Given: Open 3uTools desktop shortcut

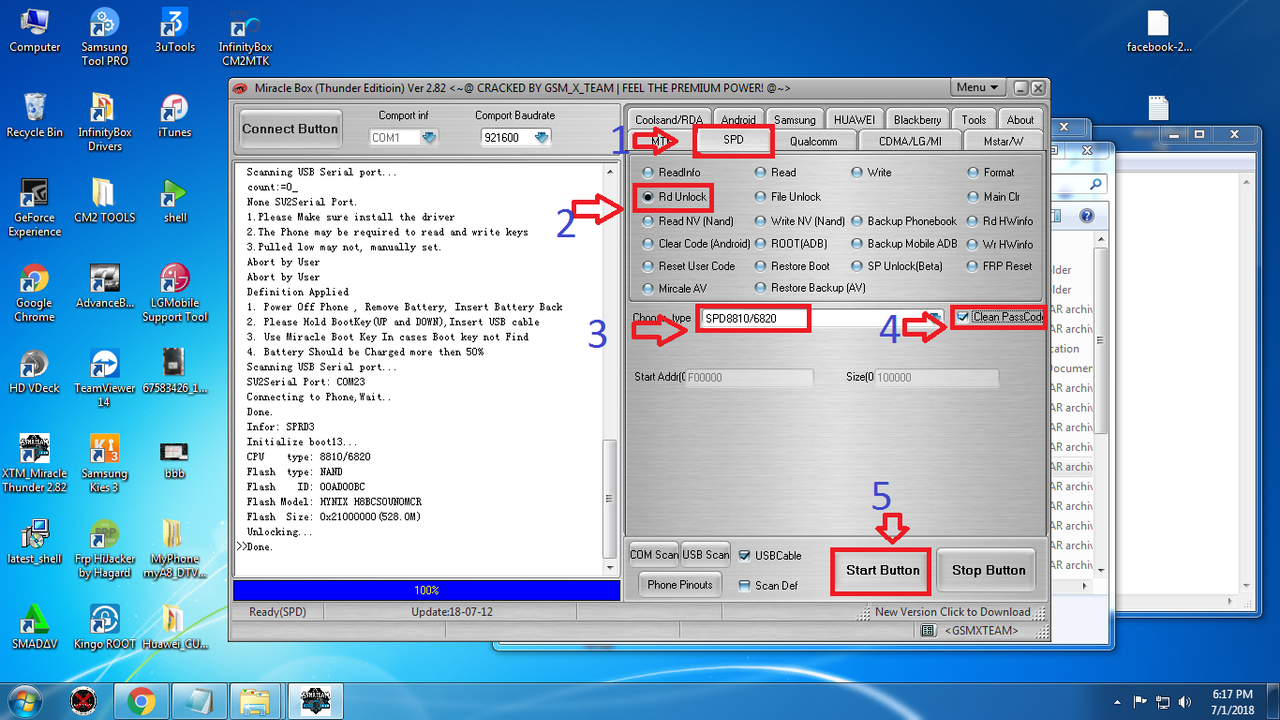Looking at the screenshot, I should pyautogui.click(x=175, y=30).
